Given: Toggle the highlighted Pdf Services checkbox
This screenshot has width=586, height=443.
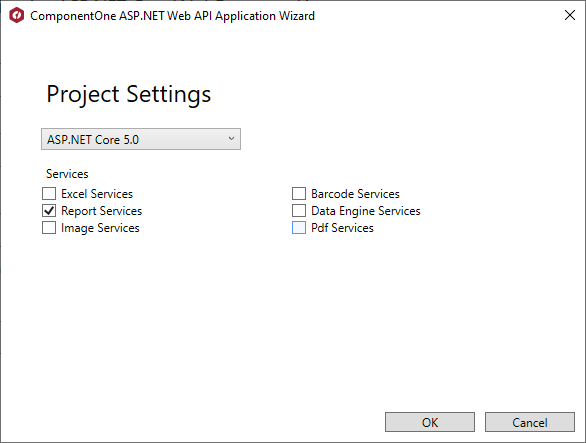Looking at the screenshot, I should (x=299, y=228).
